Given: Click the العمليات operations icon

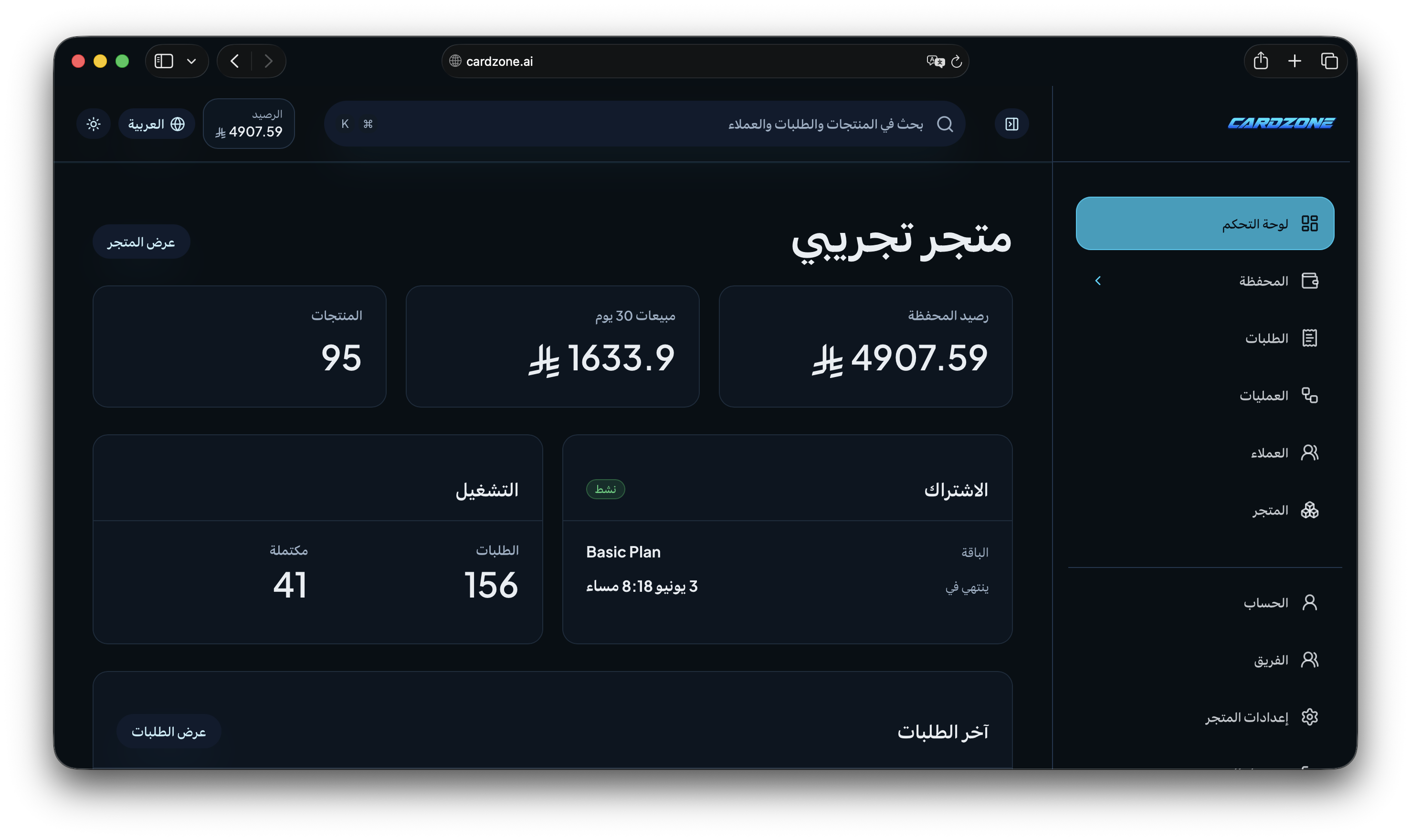Looking at the screenshot, I should click(1309, 395).
